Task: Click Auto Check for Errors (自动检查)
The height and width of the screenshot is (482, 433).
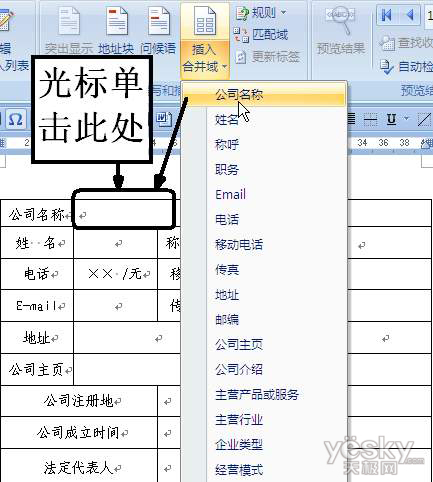Action: 406,67
